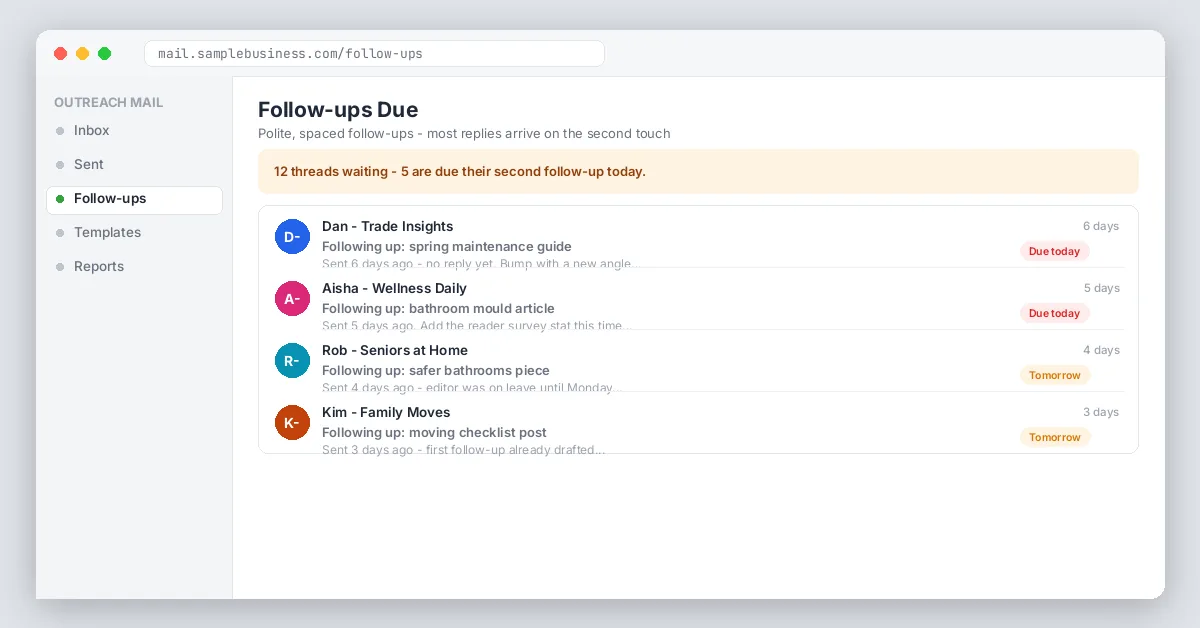Click the gray dot beside Templates
The height and width of the screenshot is (628, 1200).
tap(60, 233)
